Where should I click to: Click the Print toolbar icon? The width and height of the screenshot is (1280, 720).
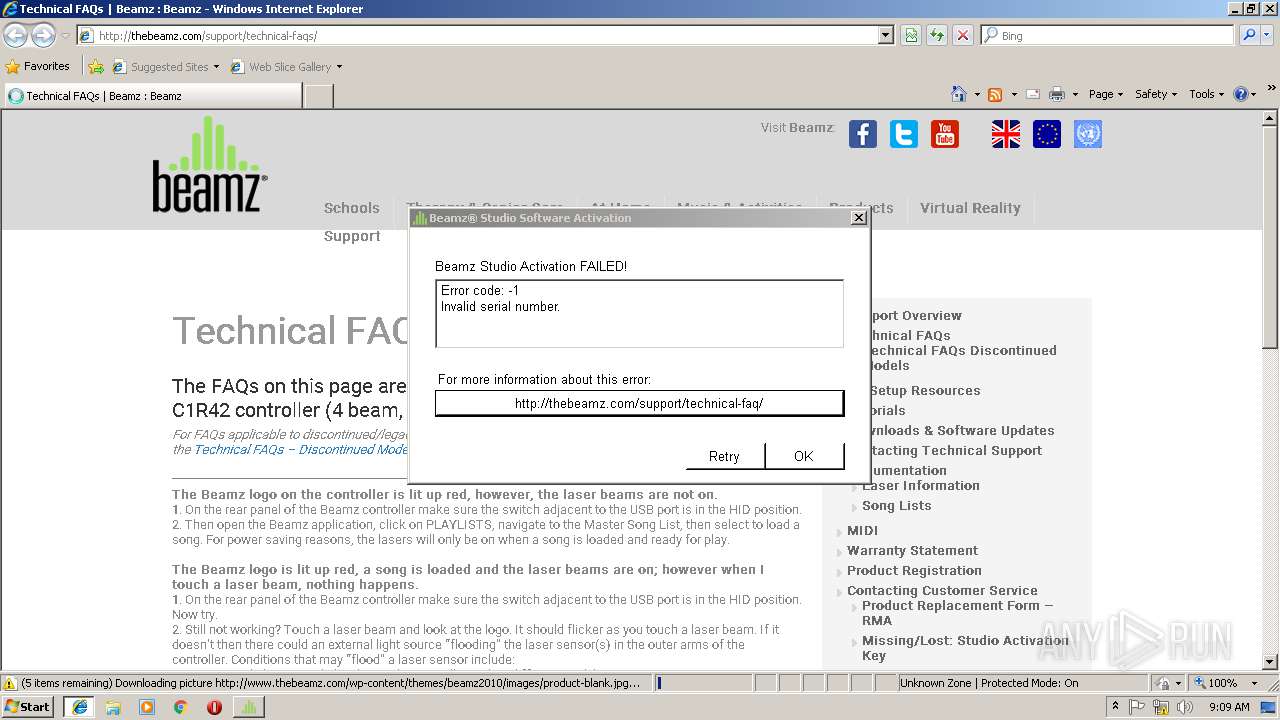point(1057,94)
